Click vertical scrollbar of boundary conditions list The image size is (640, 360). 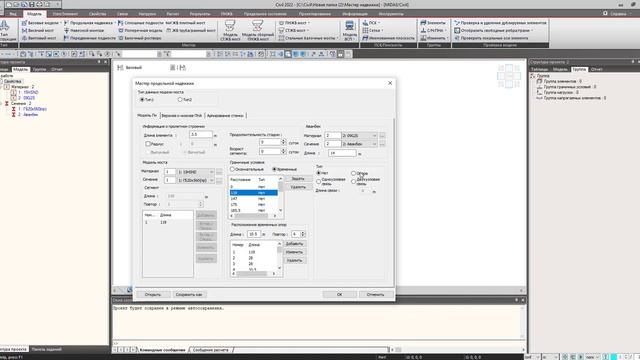point(280,194)
